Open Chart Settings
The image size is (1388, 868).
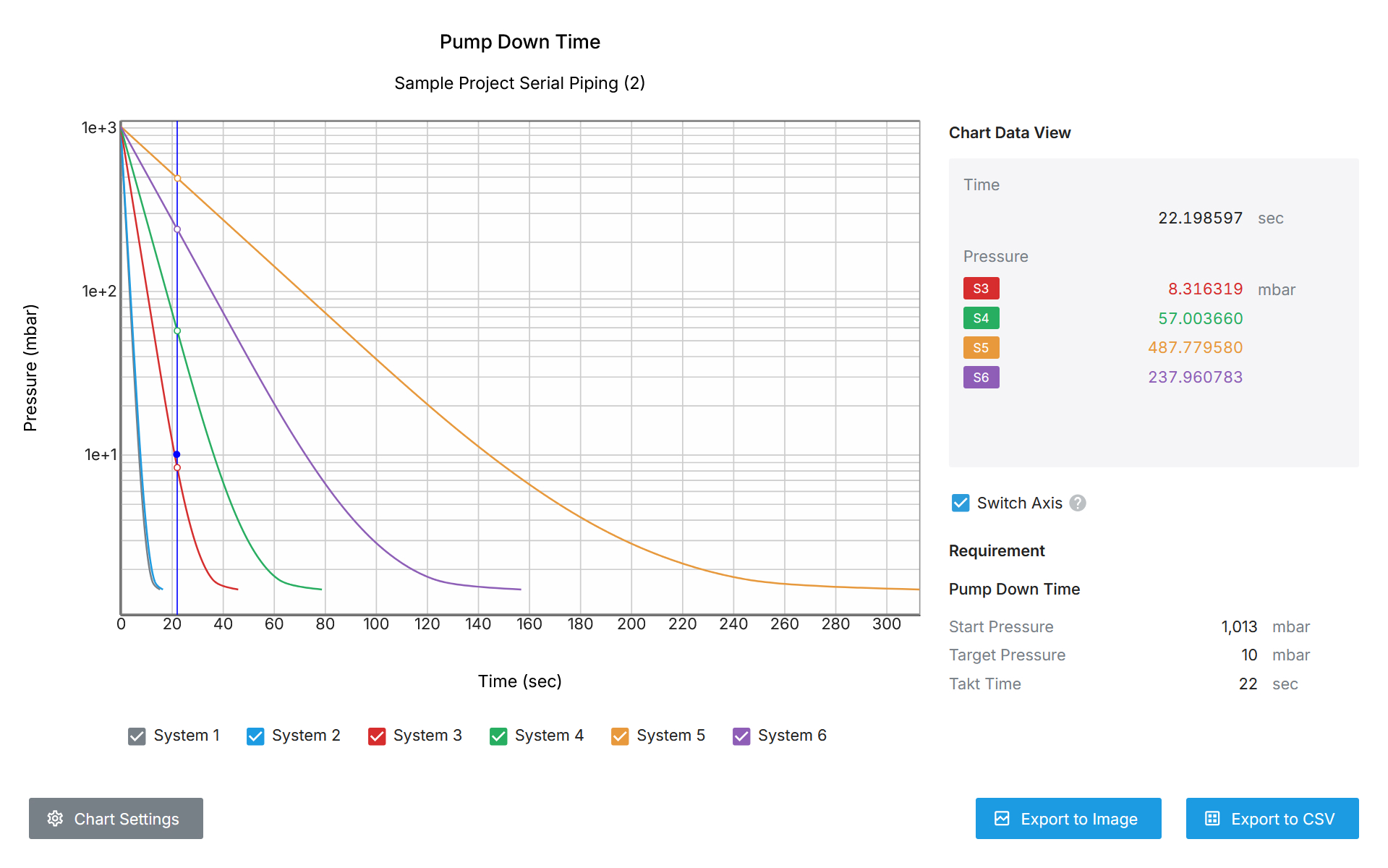116,818
